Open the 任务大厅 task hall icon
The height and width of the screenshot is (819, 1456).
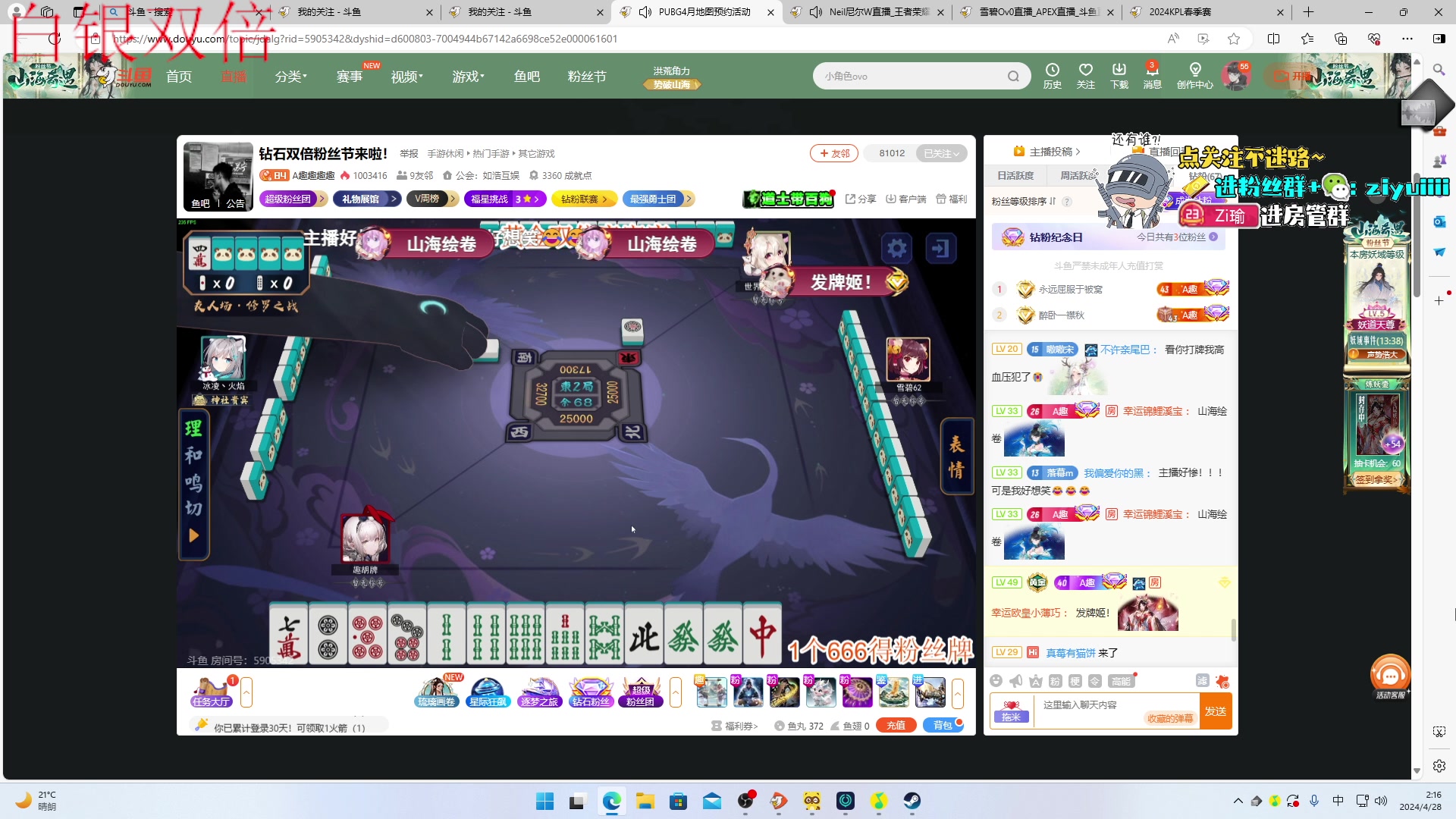[x=212, y=692]
